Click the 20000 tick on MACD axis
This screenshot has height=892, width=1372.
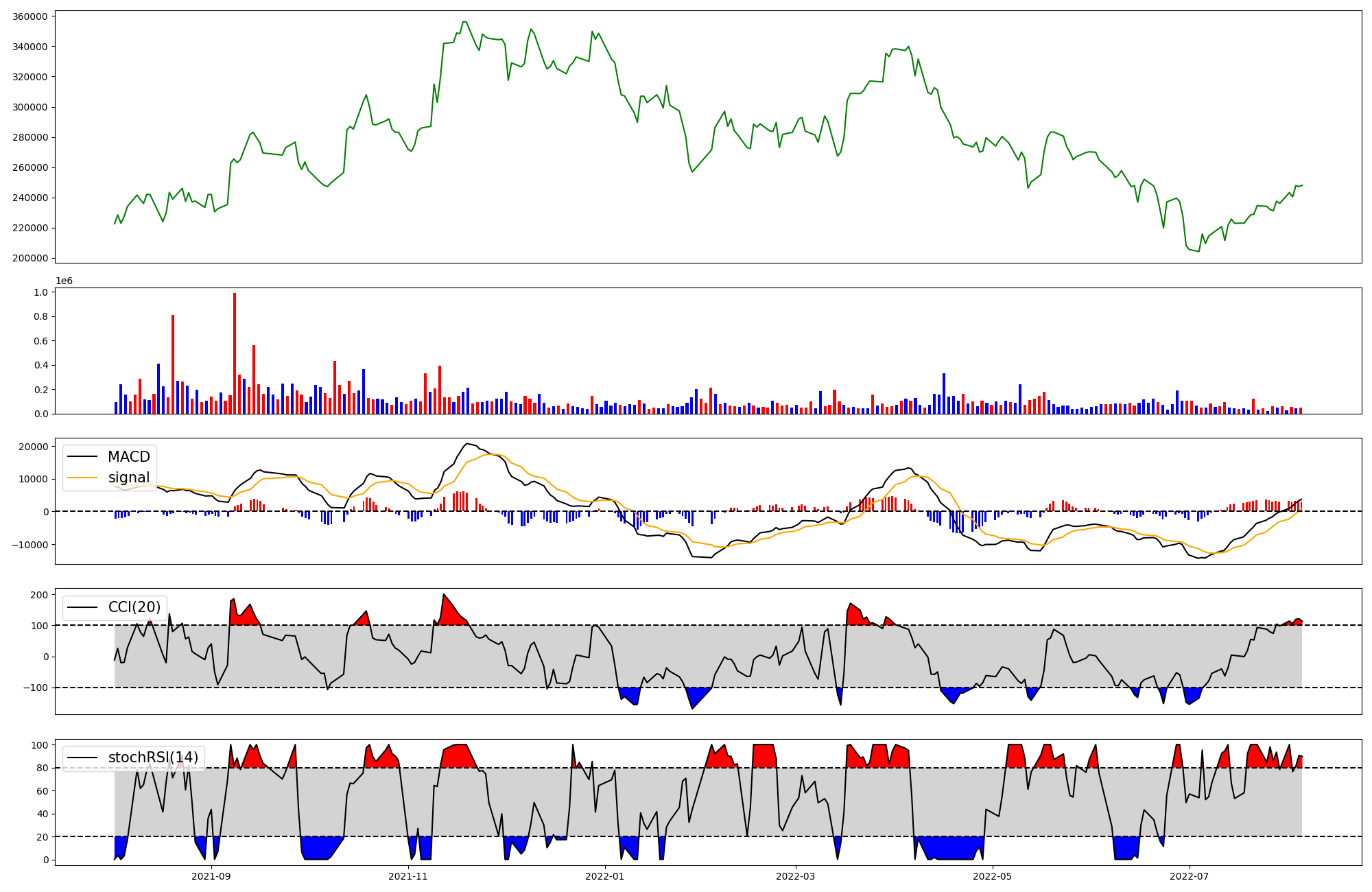[33, 447]
